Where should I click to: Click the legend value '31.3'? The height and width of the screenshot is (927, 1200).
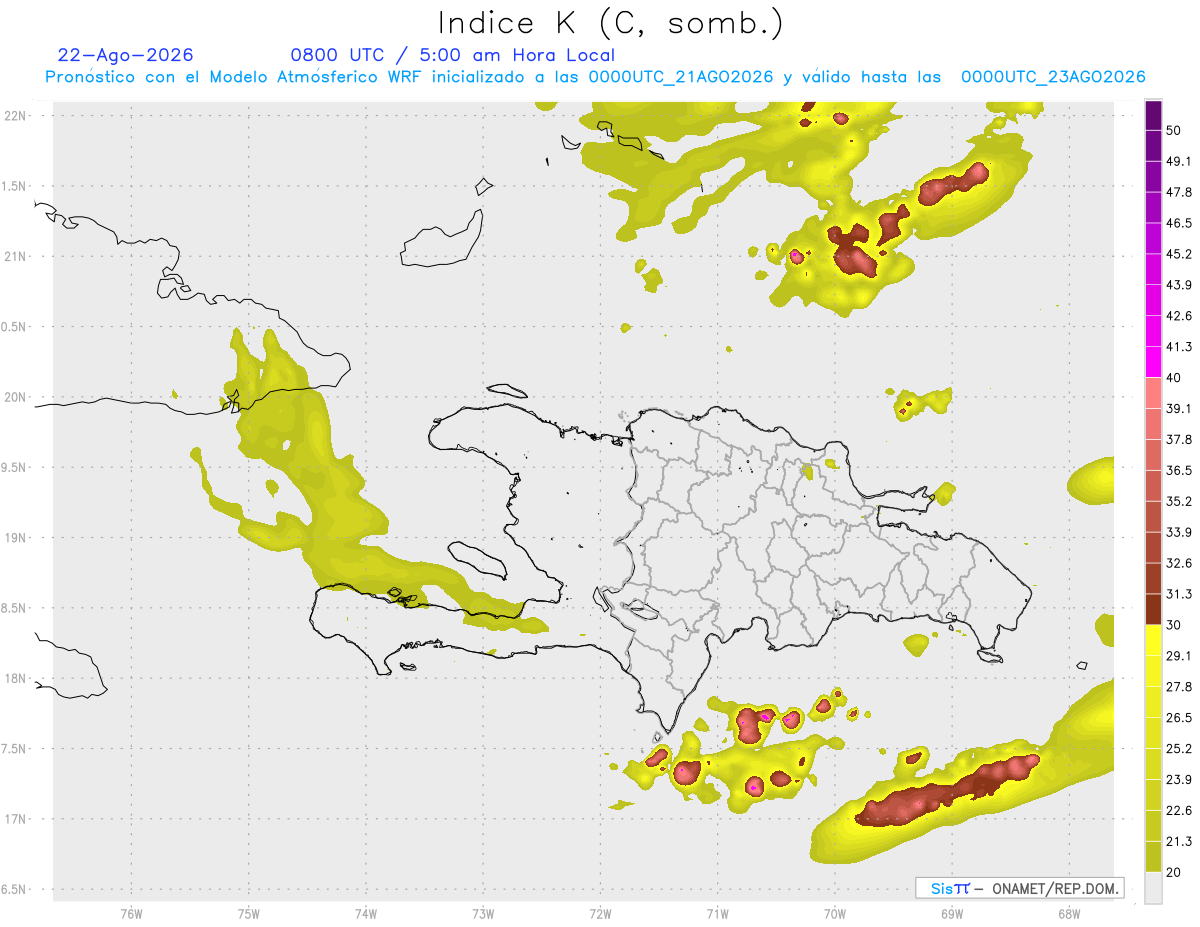point(1180,594)
